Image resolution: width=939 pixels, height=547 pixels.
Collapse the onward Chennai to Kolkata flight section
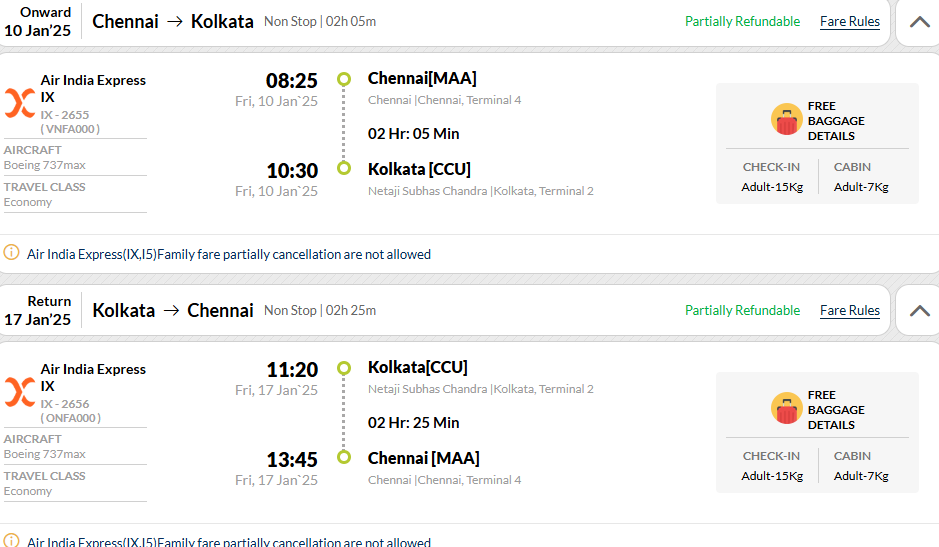(919, 22)
